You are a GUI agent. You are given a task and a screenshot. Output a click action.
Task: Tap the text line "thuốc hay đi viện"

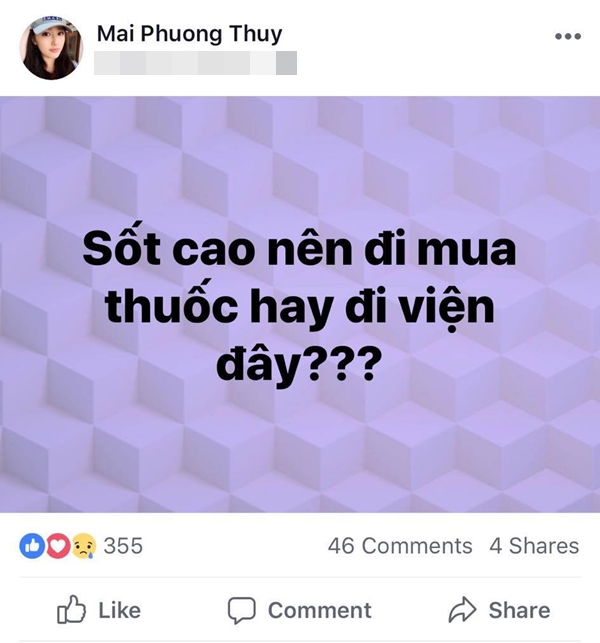pos(300,306)
